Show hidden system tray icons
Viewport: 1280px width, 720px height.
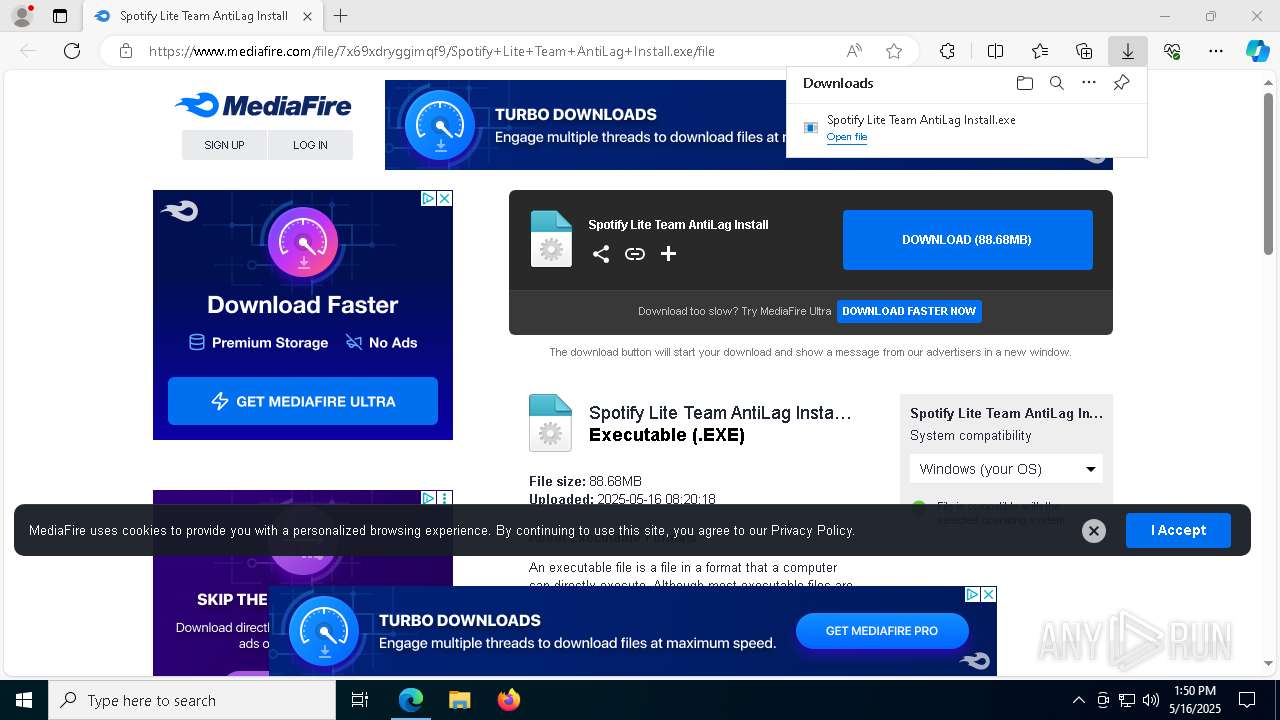pos(1078,700)
